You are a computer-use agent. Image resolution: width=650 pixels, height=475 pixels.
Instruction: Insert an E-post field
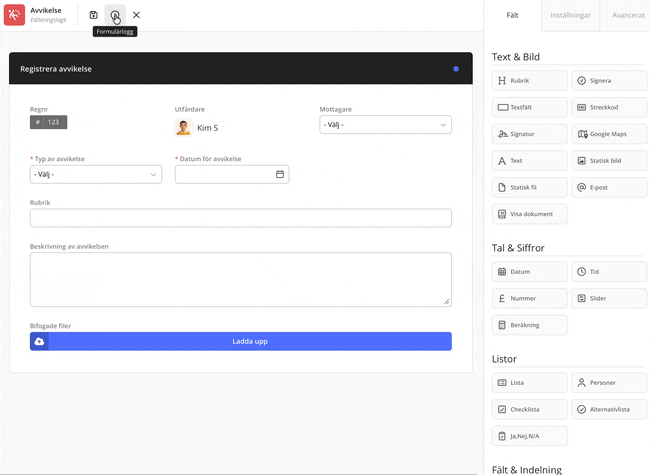point(610,187)
